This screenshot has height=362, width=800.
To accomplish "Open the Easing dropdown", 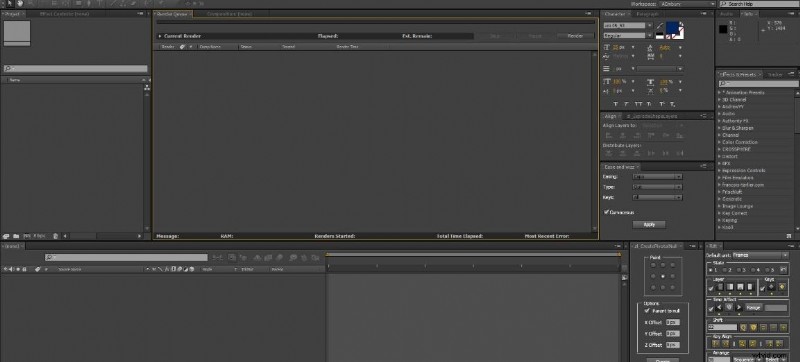I will (657, 176).
